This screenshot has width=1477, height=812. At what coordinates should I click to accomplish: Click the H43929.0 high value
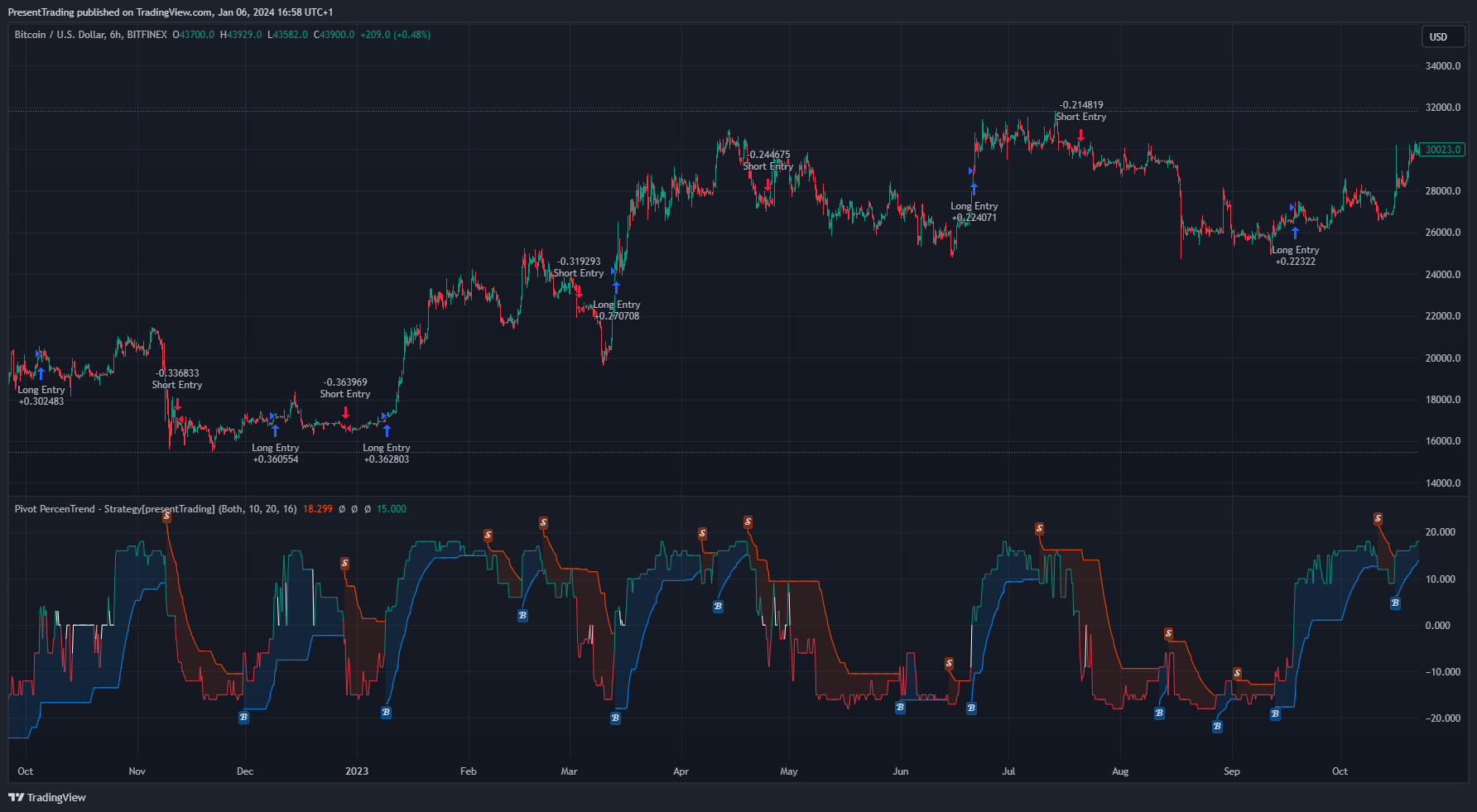[x=241, y=35]
